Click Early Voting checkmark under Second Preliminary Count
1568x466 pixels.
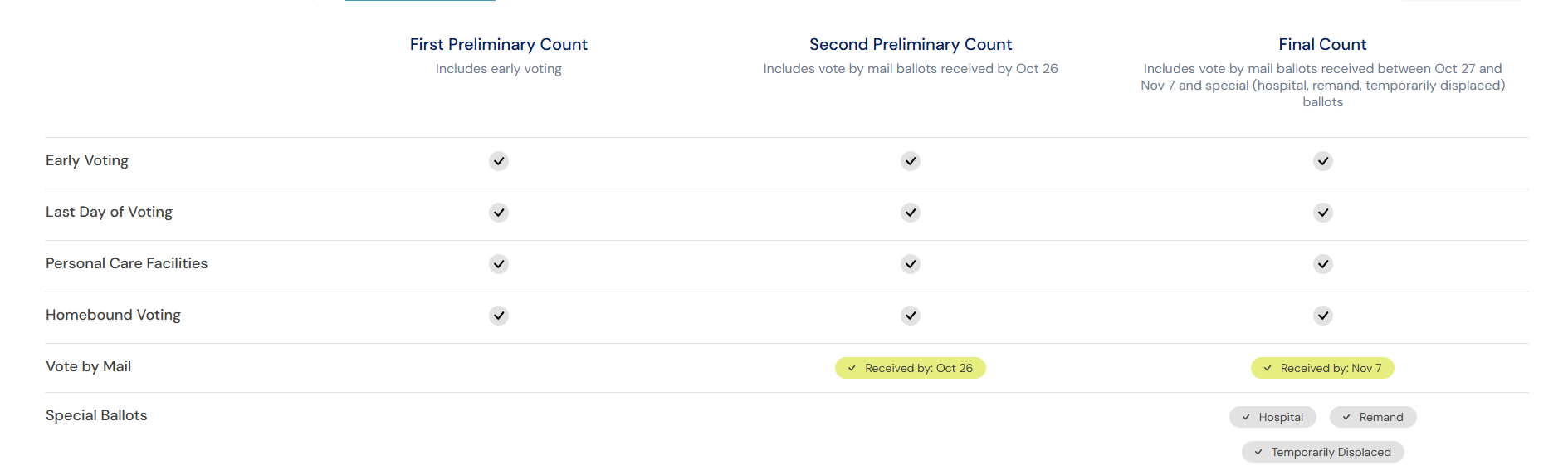911,161
